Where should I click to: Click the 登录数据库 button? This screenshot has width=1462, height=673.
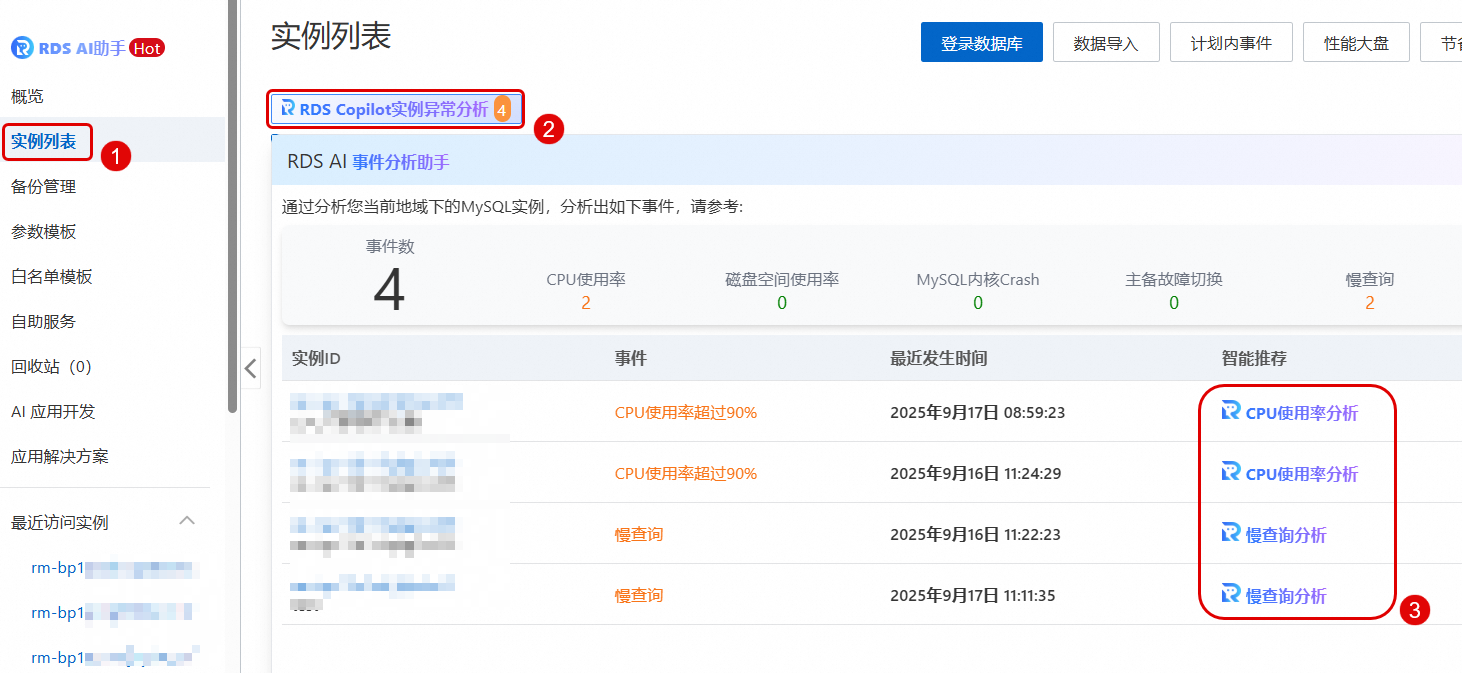[982, 43]
